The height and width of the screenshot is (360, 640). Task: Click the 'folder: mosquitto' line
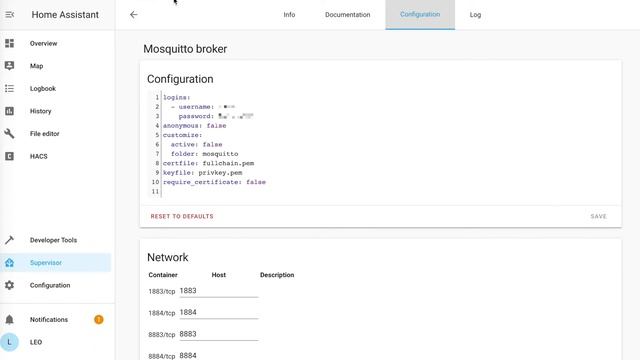[x=204, y=154]
